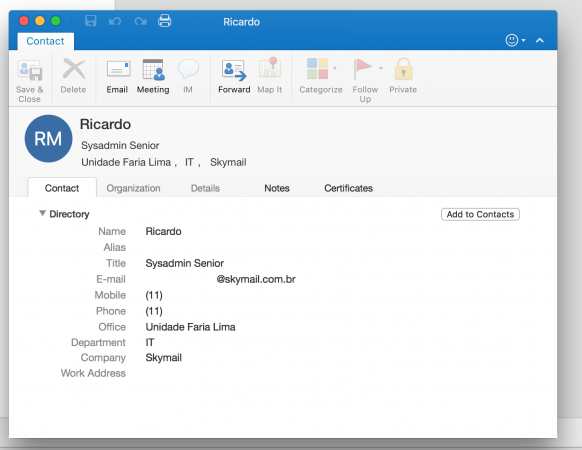Toggle the Private lock icon
Viewport: 582px width, 450px height.
pos(403,69)
